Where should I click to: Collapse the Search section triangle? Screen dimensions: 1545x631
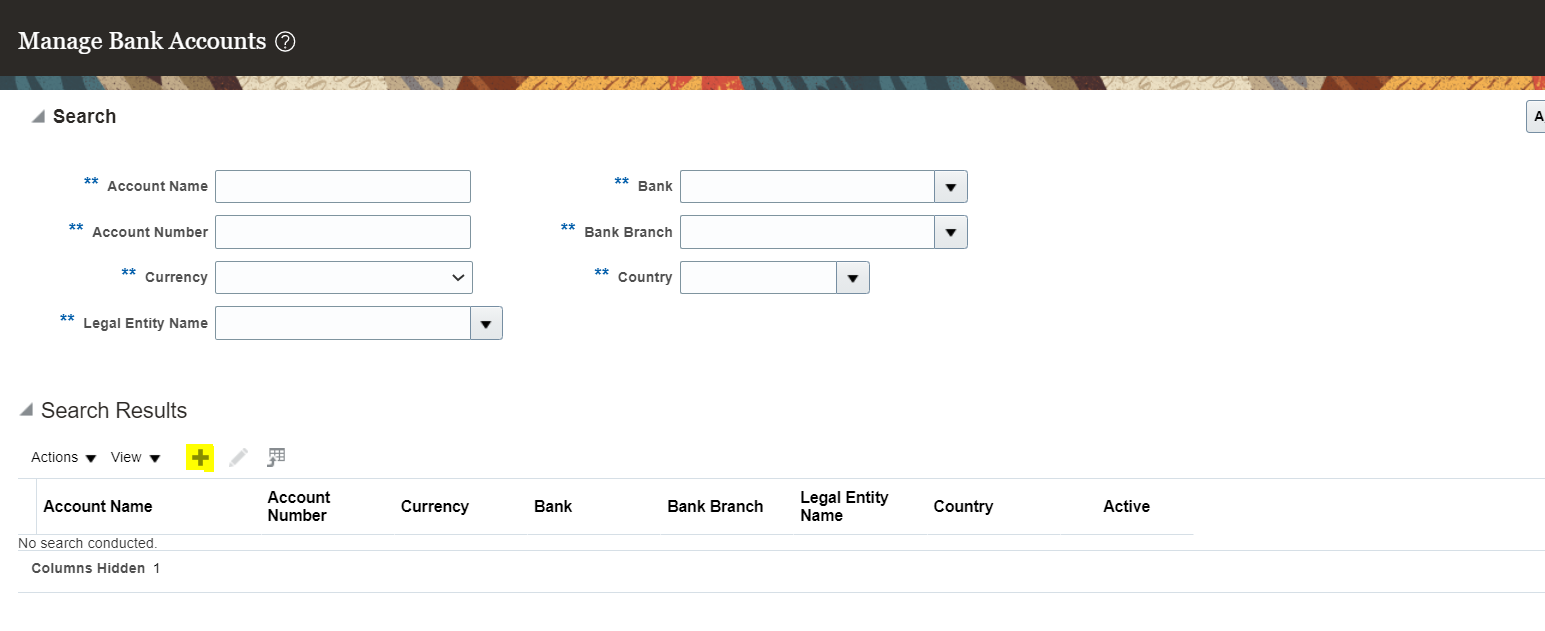point(38,117)
